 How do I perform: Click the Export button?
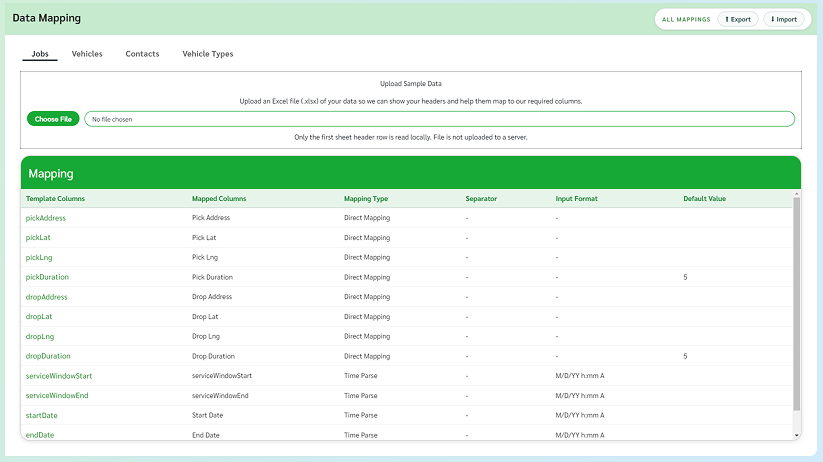coord(737,19)
